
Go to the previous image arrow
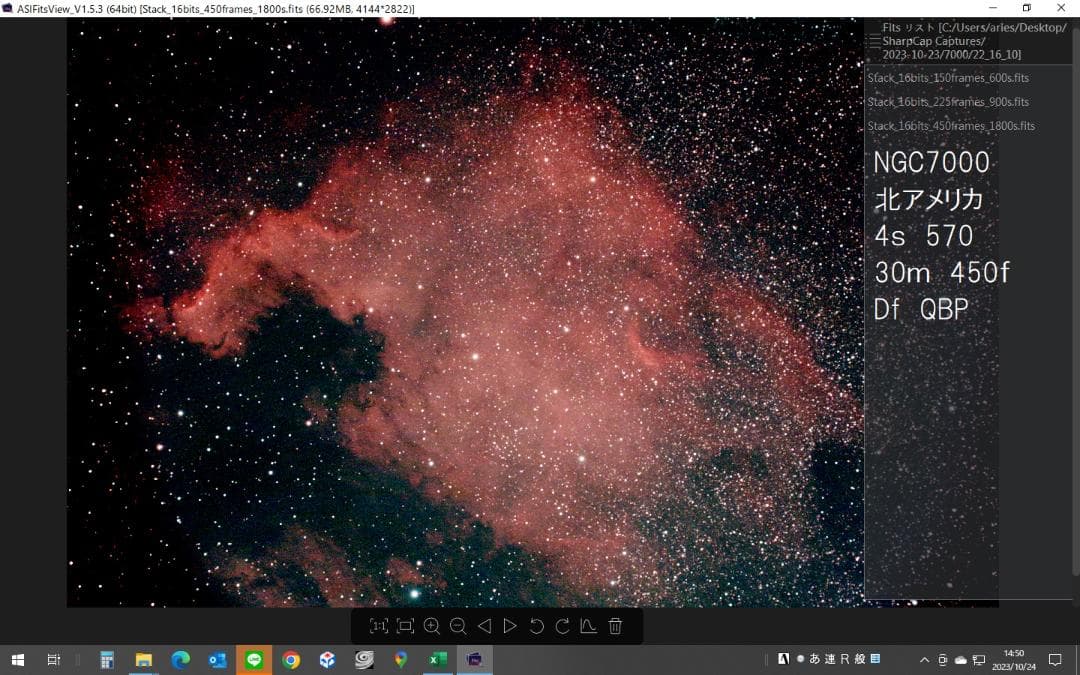tap(484, 626)
